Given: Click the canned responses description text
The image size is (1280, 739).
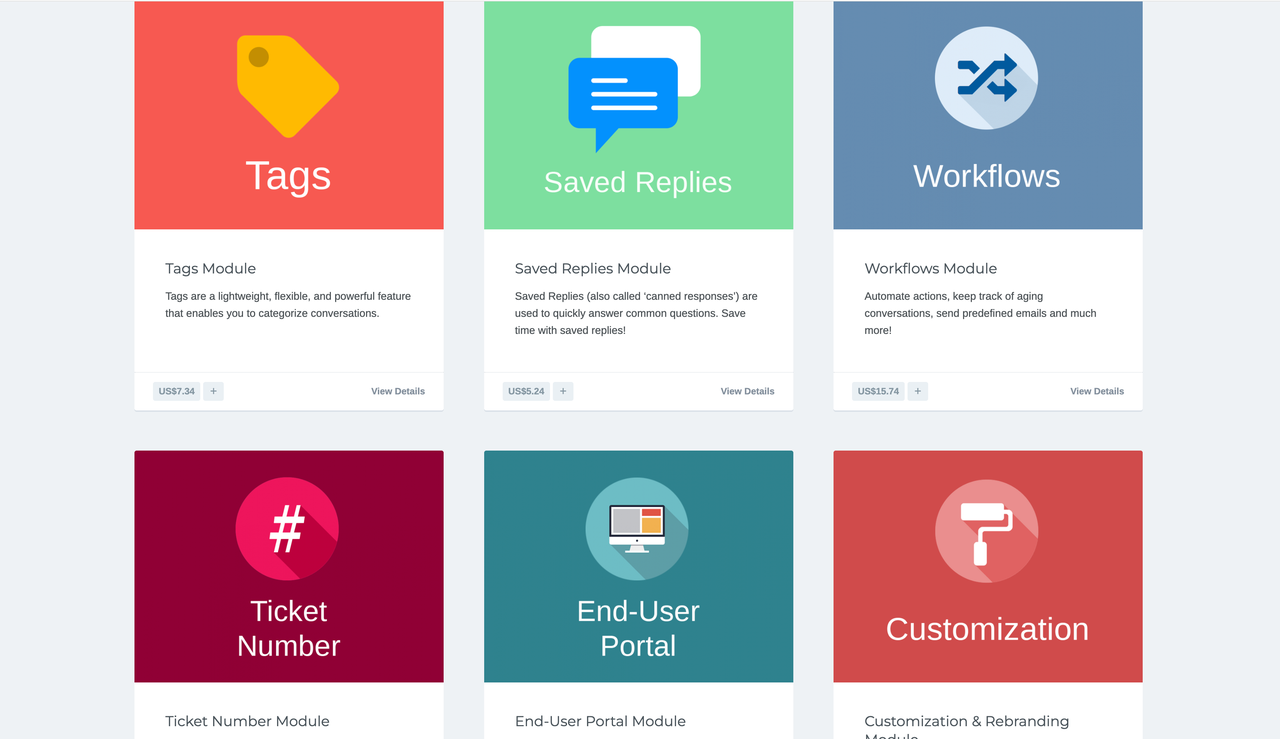Looking at the screenshot, I should (636, 313).
